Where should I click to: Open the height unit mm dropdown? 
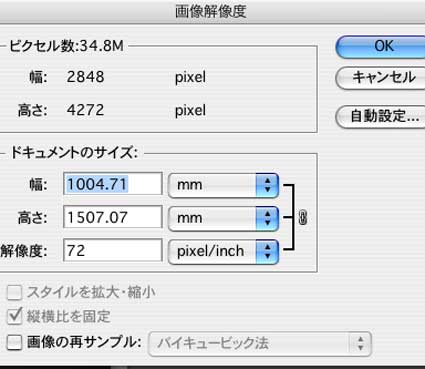223,218
